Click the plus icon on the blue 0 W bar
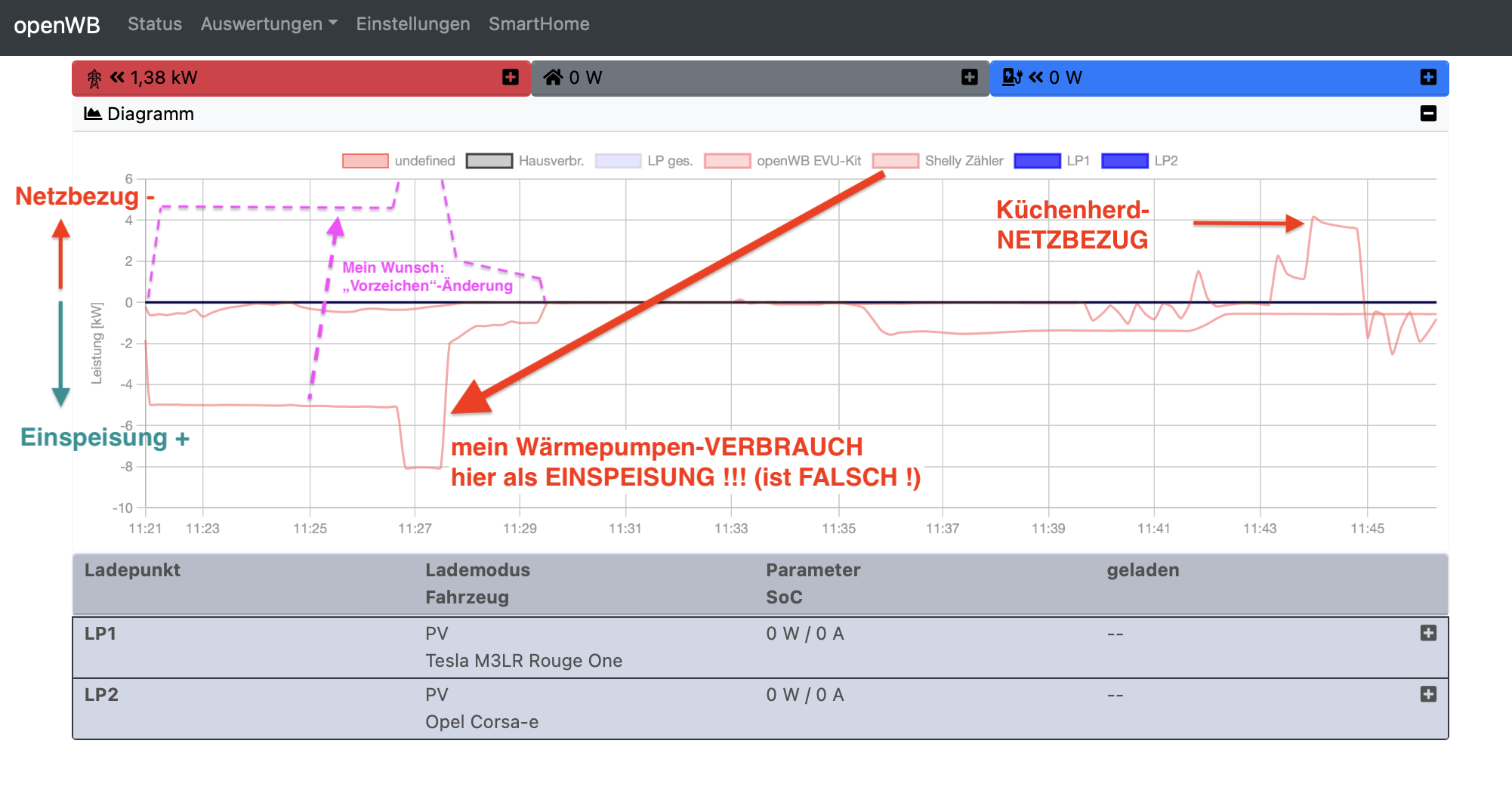The height and width of the screenshot is (787, 1512). [x=1427, y=77]
